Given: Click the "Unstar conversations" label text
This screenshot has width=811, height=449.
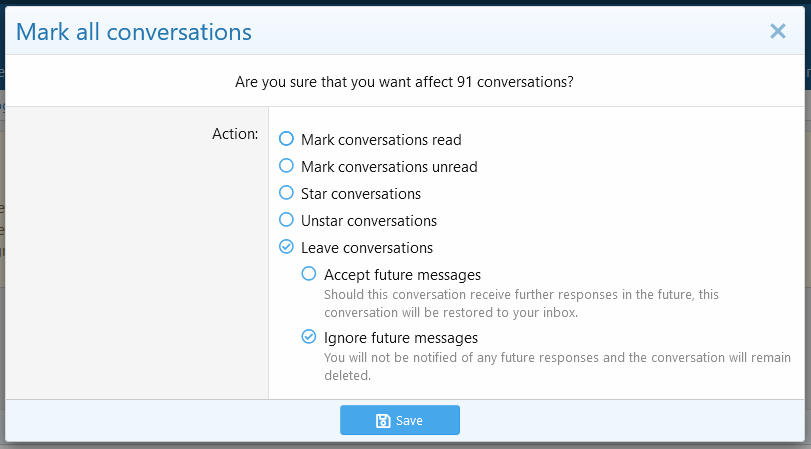Looking at the screenshot, I should click(x=369, y=221).
